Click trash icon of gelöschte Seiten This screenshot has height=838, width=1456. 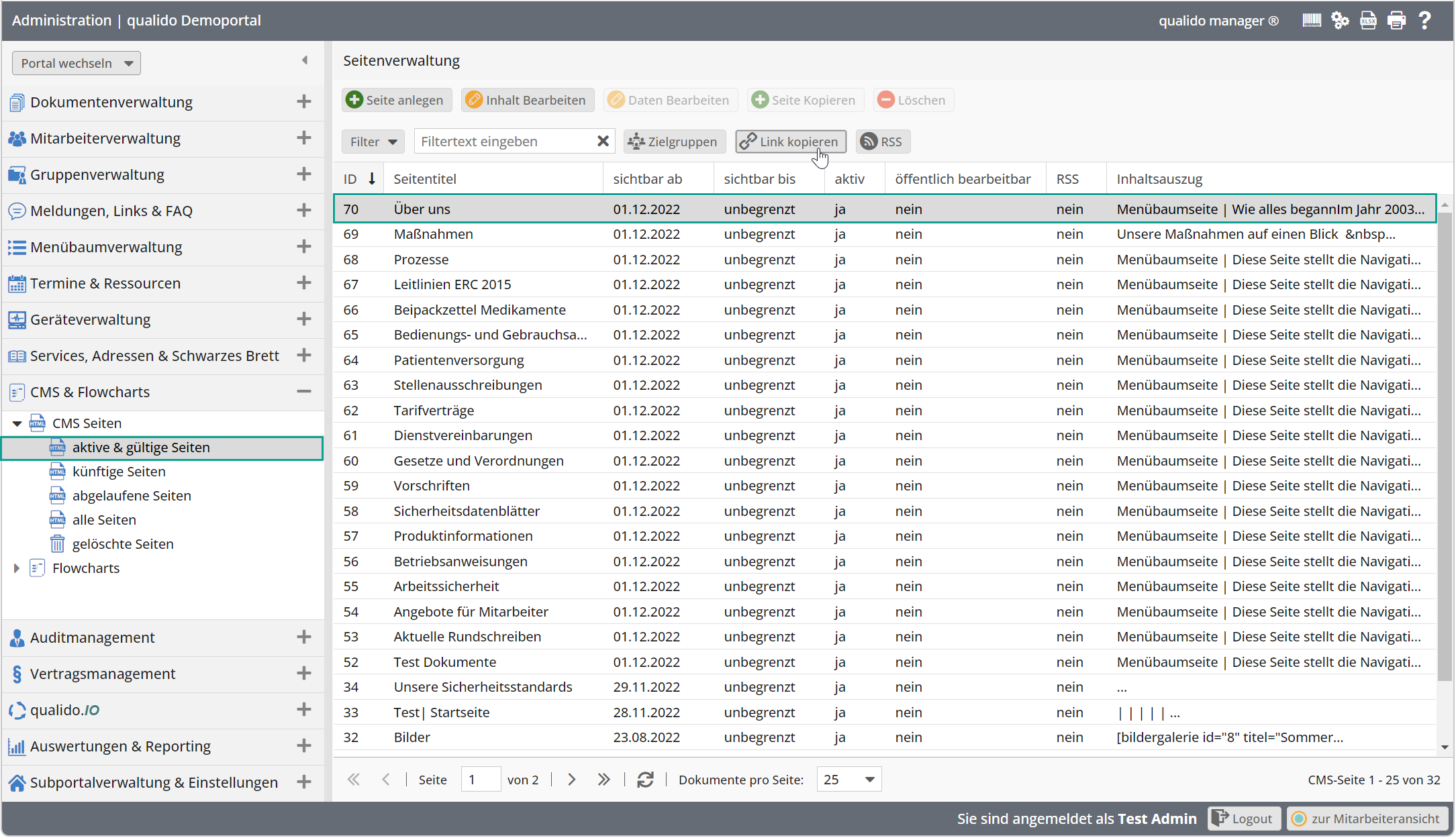coord(58,544)
